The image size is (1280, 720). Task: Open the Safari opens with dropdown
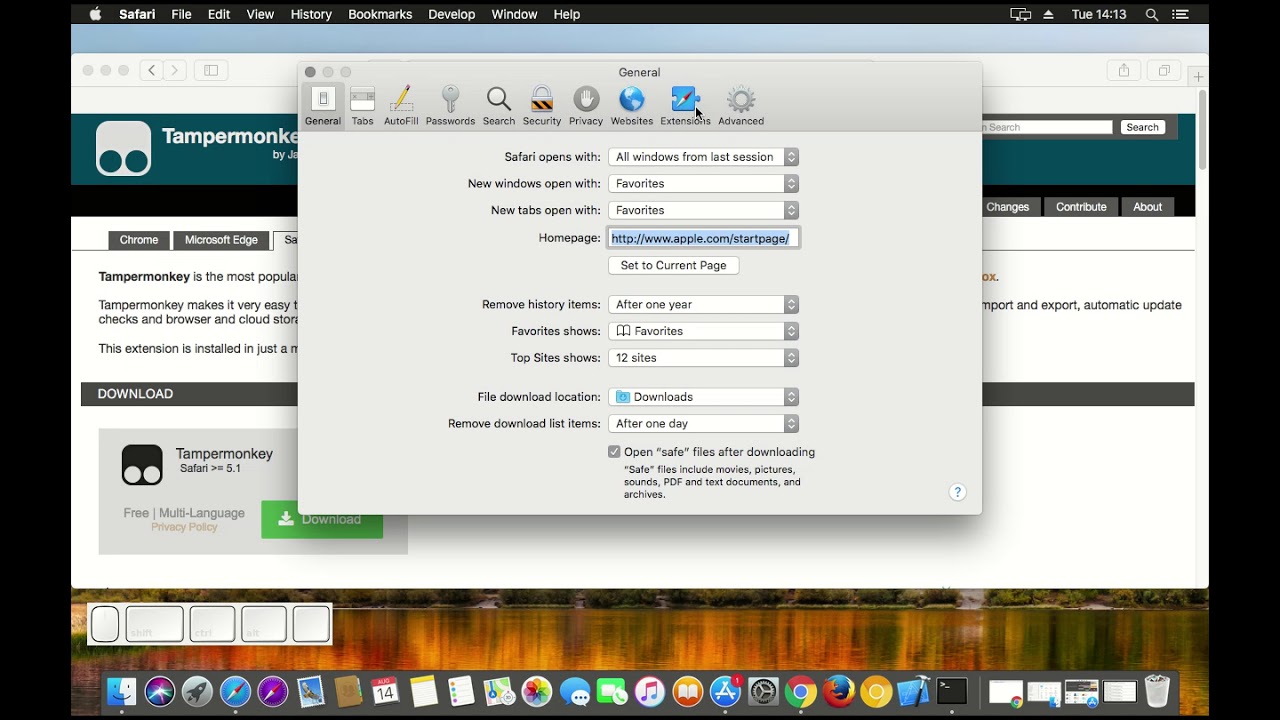[x=703, y=157]
